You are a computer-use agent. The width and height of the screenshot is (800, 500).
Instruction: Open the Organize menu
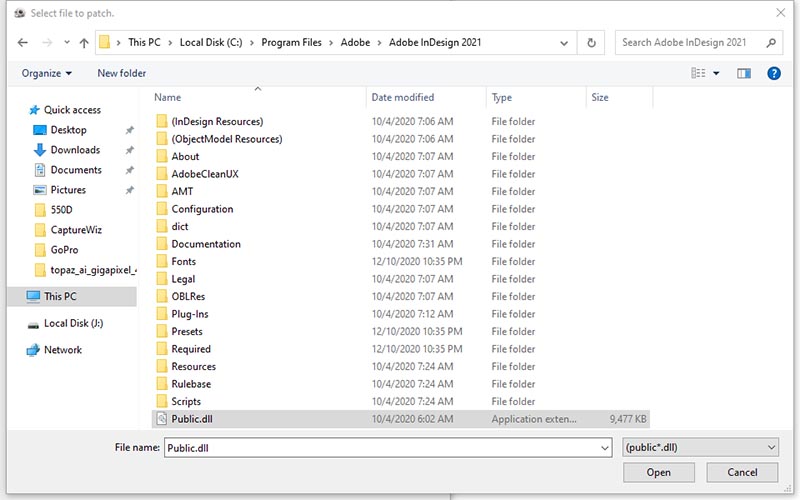46,73
